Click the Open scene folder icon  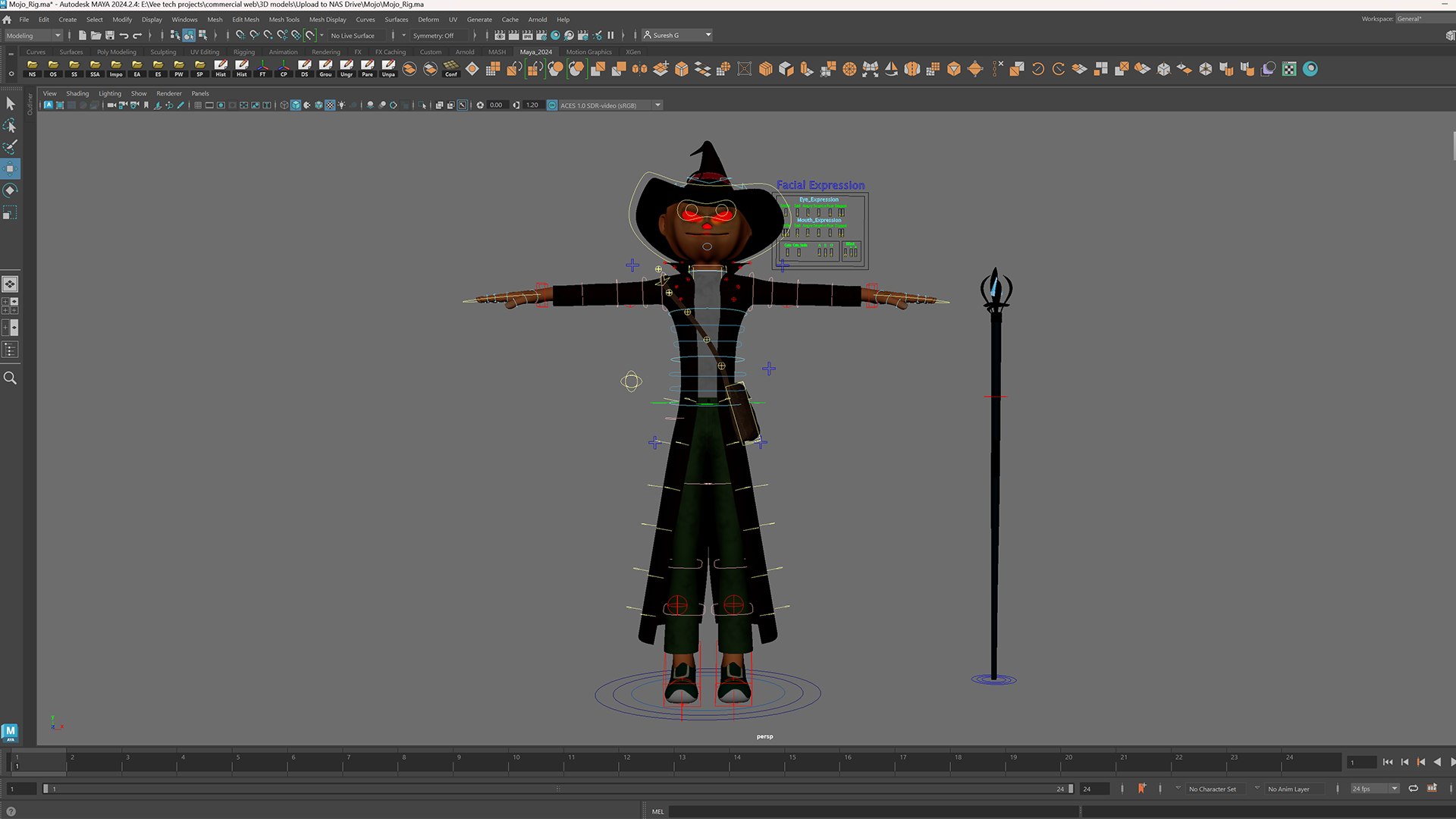[x=96, y=35]
